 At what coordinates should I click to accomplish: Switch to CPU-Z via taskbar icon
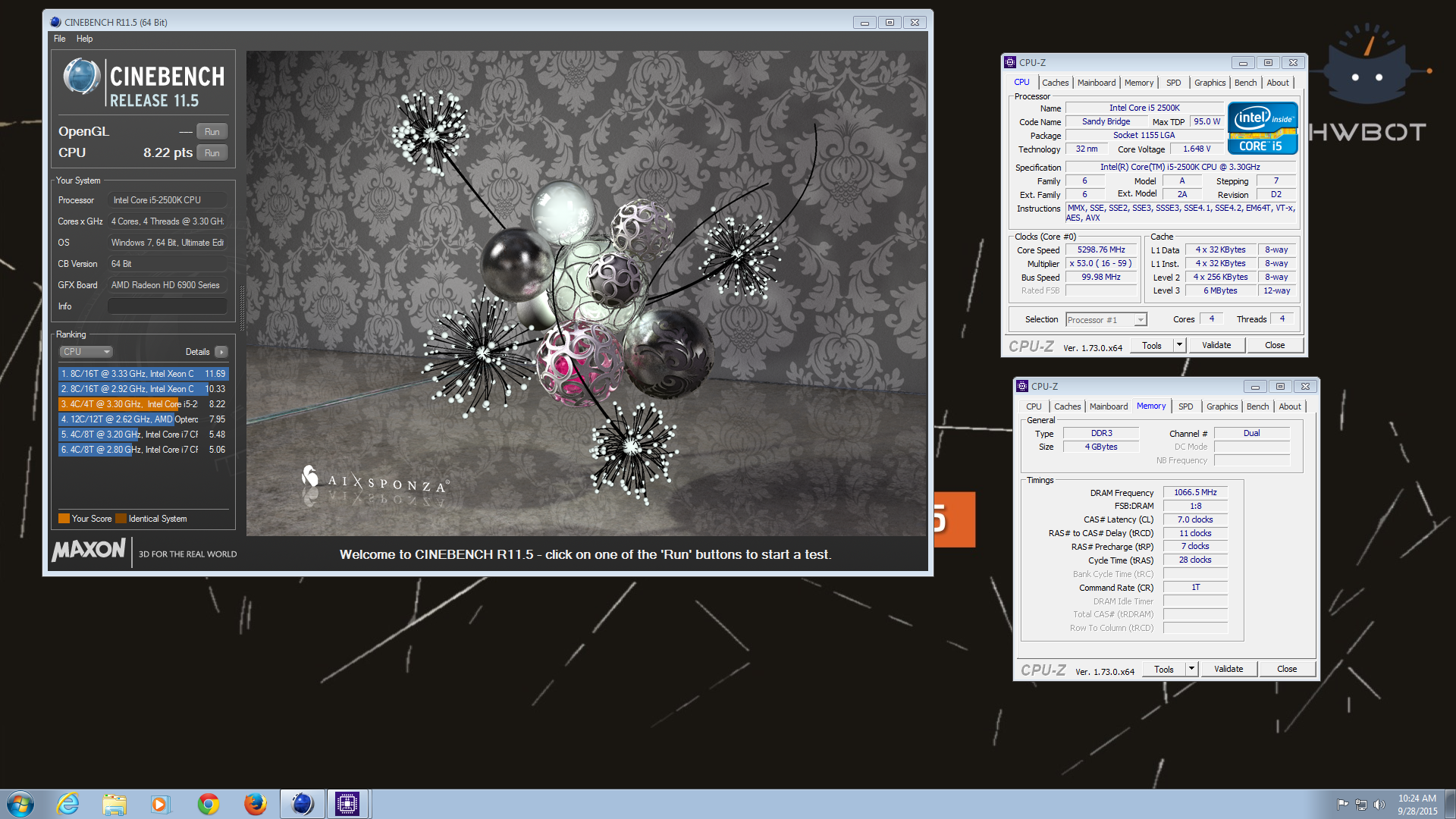tap(347, 804)
